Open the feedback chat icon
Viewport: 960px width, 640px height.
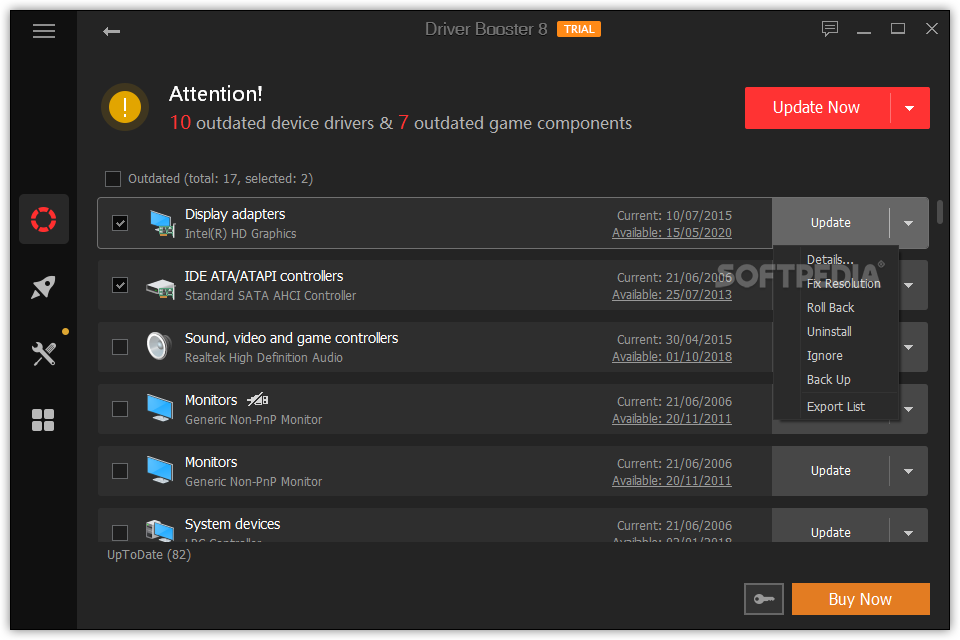click(x=830, y=29)
